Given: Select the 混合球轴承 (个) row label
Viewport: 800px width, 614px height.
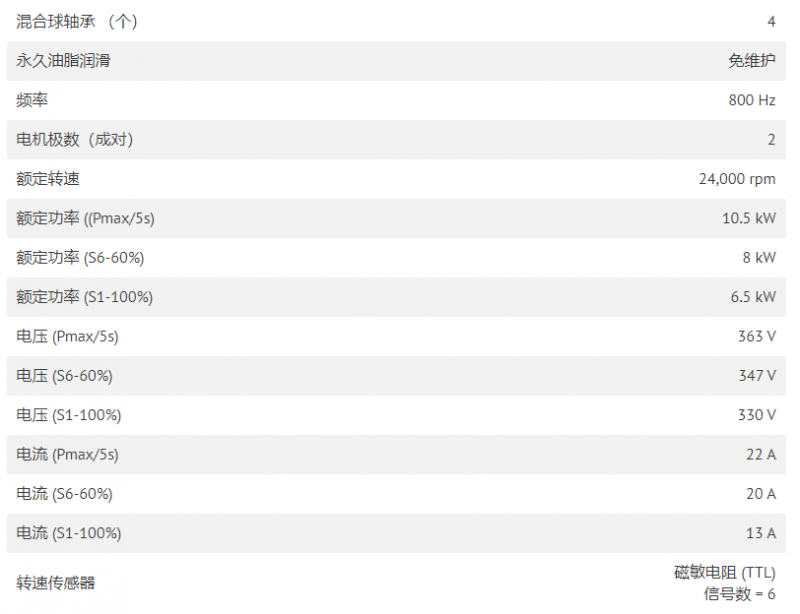Looking at the screenshot, I should [x=77, y=21].
